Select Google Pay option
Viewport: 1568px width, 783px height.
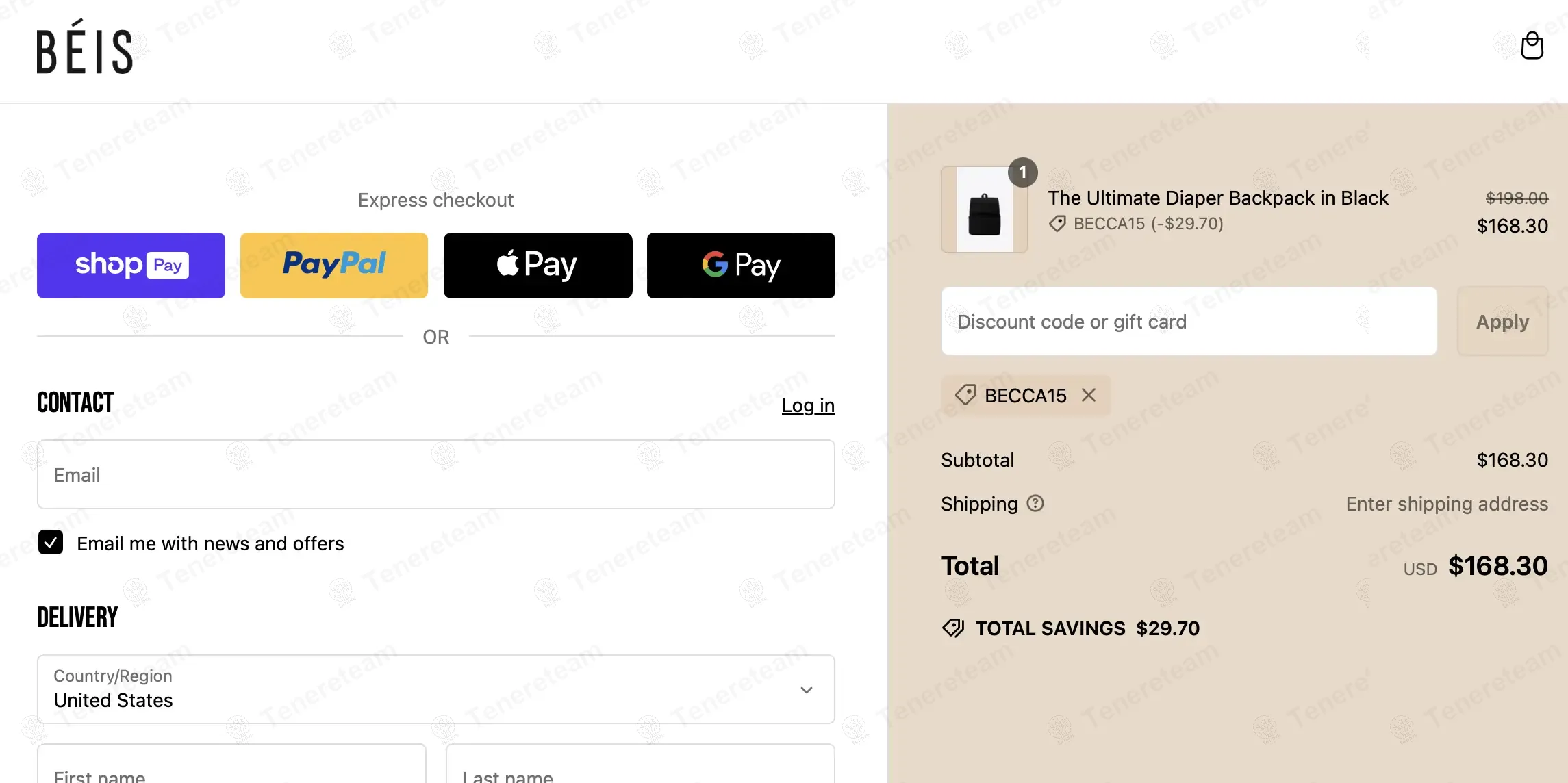[x=740, y=265]
